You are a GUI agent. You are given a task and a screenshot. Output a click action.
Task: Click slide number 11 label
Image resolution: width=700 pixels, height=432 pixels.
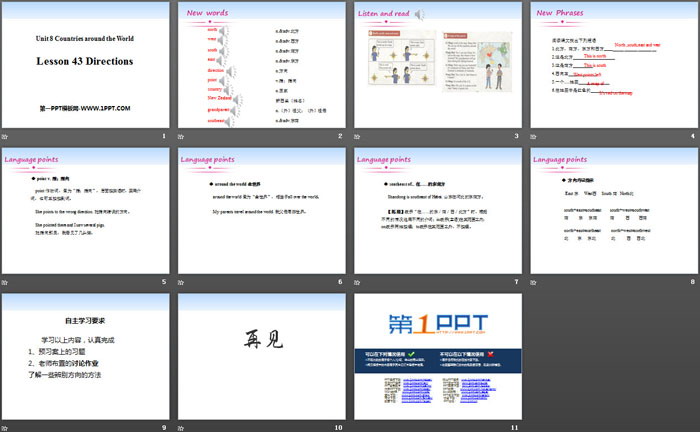[x=515, y=428]
